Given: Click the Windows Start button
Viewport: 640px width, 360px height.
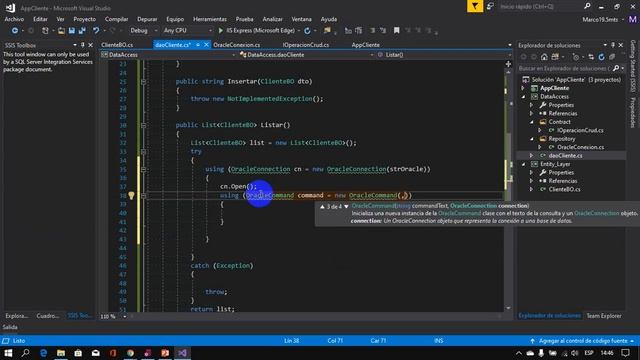Looking at the screenshot, I should click(8, 353).
